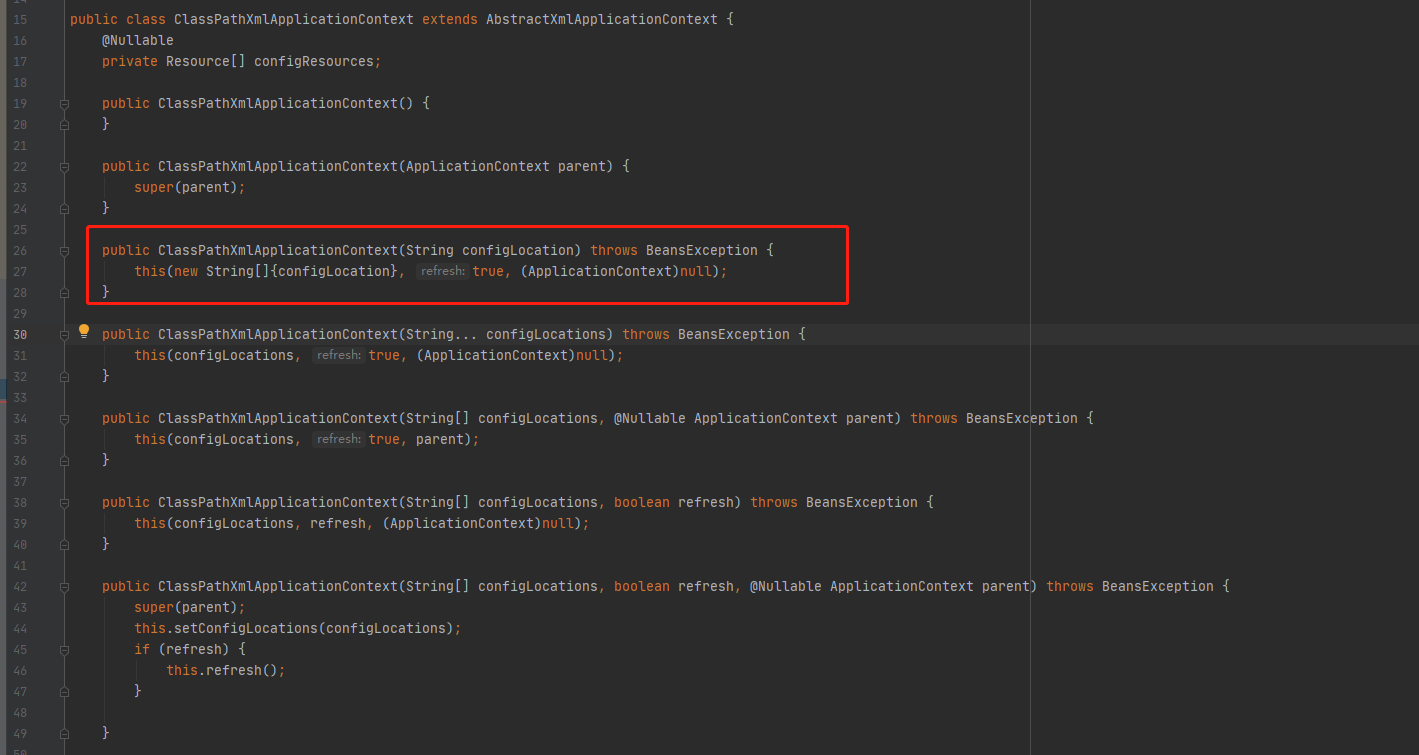Image resolution: width=1419 pixels, height=755 pixels.
Task: Click line number 44 in the gutter
Action: click(x=21, y=628)
